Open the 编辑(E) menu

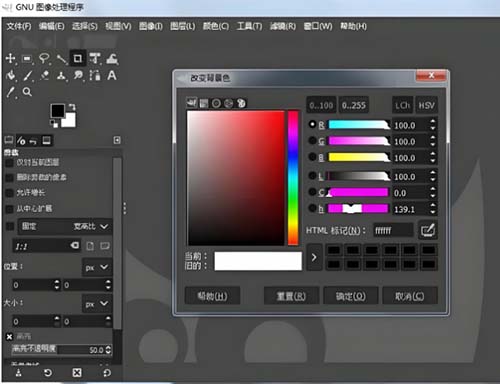(x=51, y=26)
